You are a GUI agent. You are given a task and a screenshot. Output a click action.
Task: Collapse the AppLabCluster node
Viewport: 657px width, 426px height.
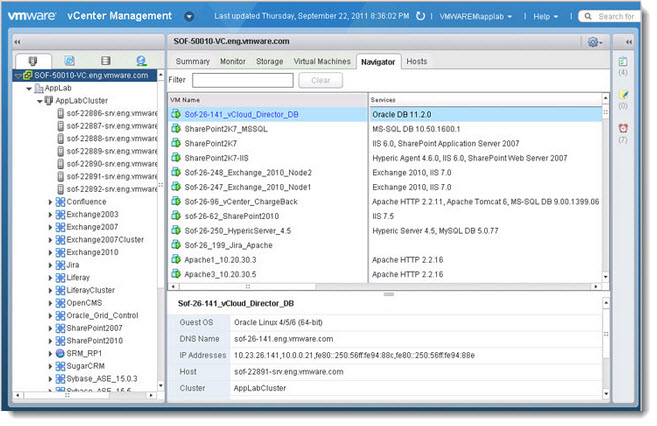(x=40, y=101)
